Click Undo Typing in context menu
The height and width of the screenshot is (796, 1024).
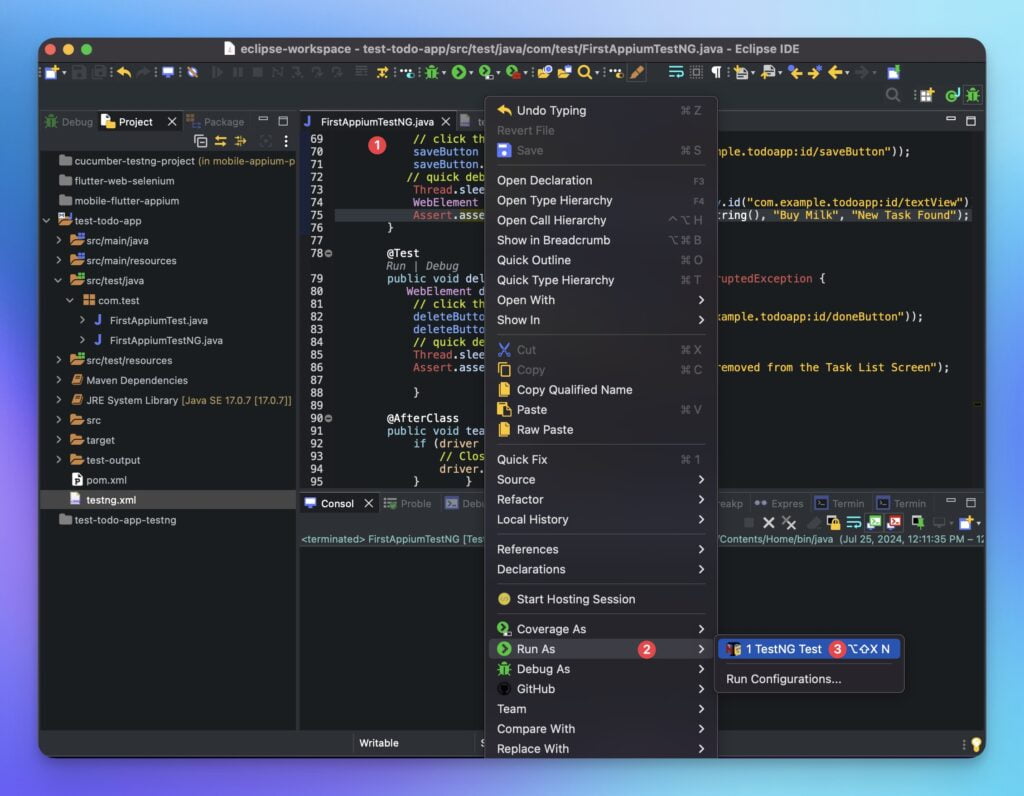601,110
